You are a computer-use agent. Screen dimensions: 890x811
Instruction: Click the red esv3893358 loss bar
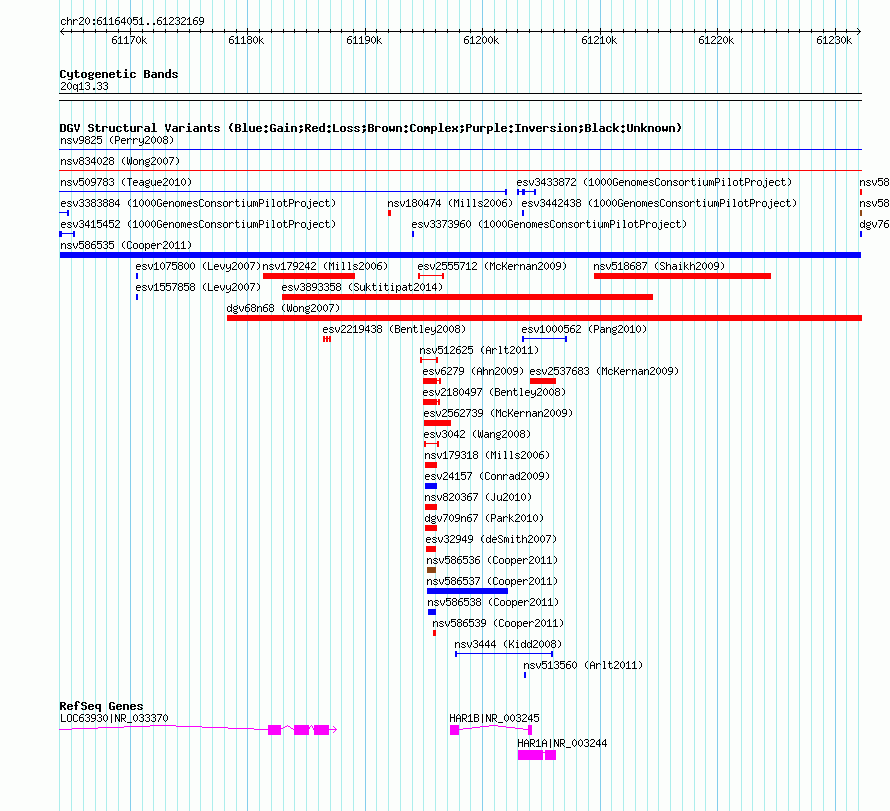tap(467, 297)
